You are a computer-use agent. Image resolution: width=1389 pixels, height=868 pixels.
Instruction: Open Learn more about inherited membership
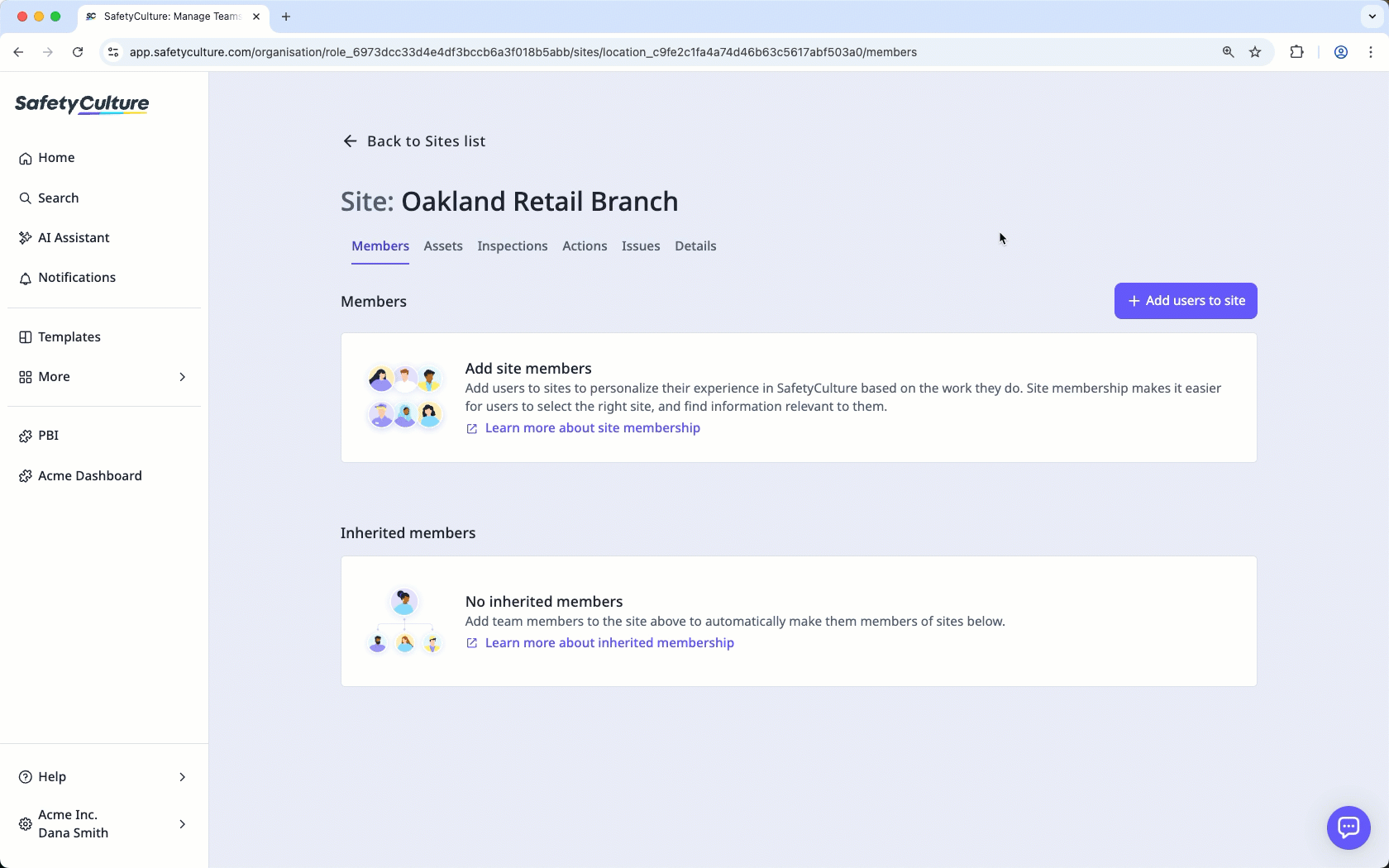pos(599,643)
